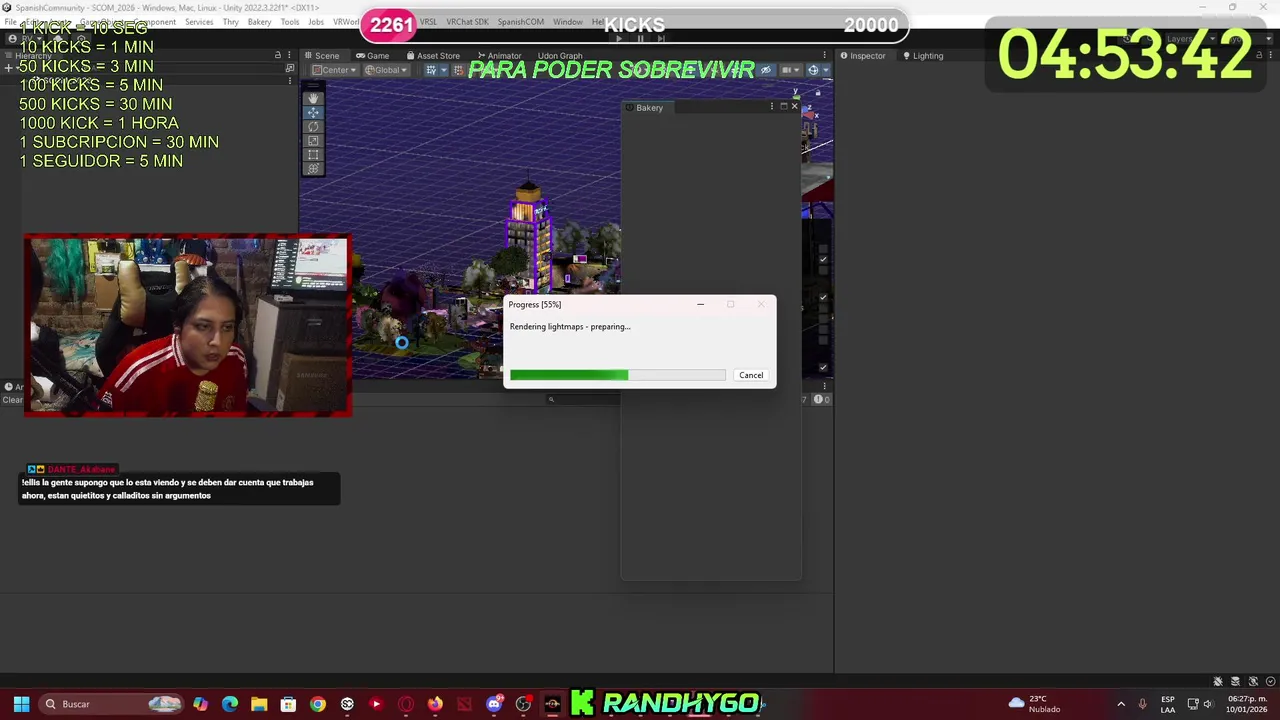The width and height of the screenshot is (1280, 720).
Task: Show hidden icons in system tray
Action: click(1121, 704)
